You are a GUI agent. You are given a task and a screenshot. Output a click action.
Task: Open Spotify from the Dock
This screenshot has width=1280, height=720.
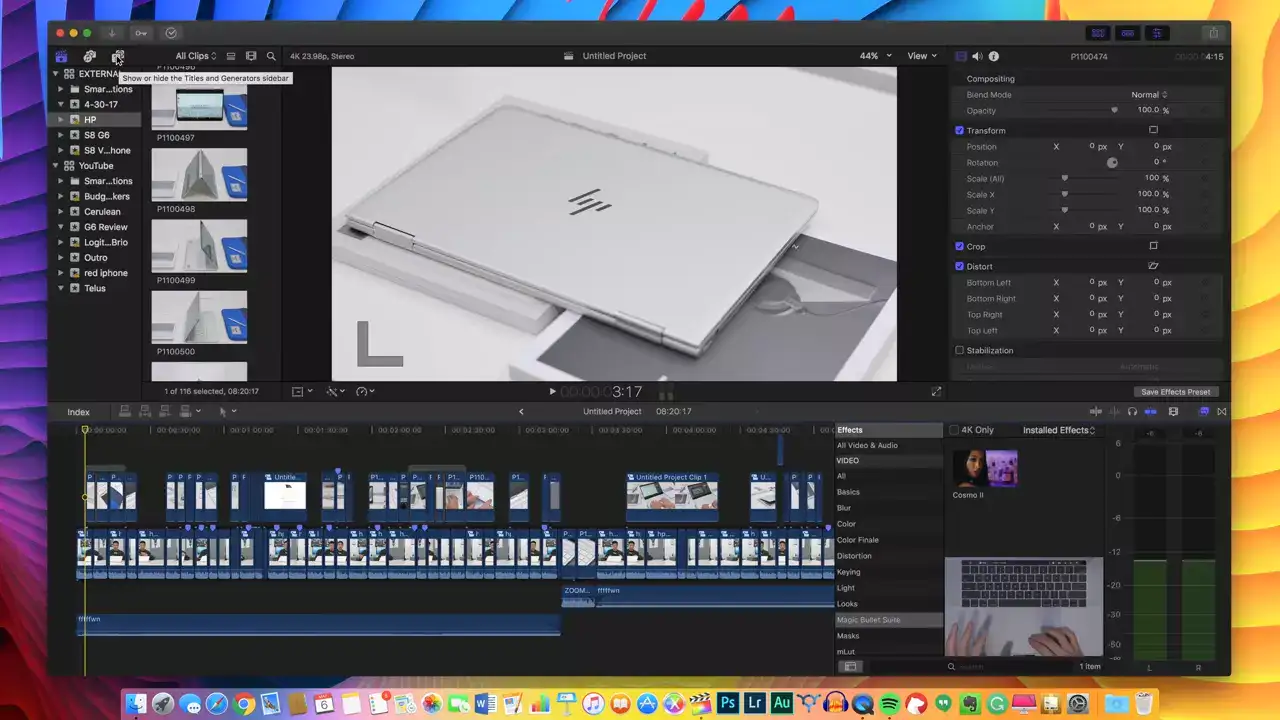889,704
